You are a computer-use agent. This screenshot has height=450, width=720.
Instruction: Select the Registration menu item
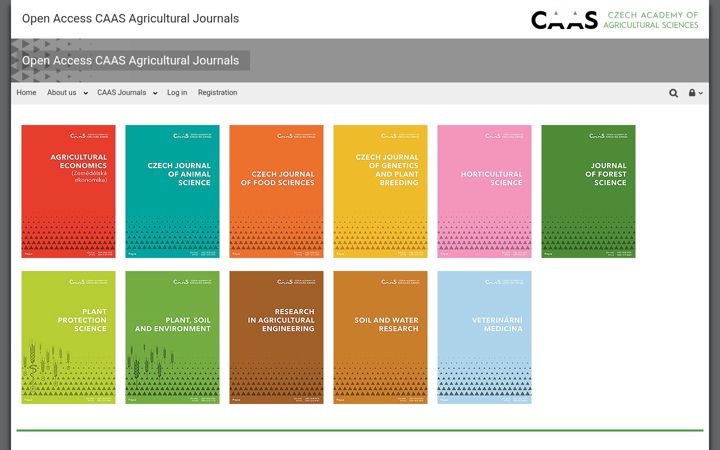pos(218,92)
